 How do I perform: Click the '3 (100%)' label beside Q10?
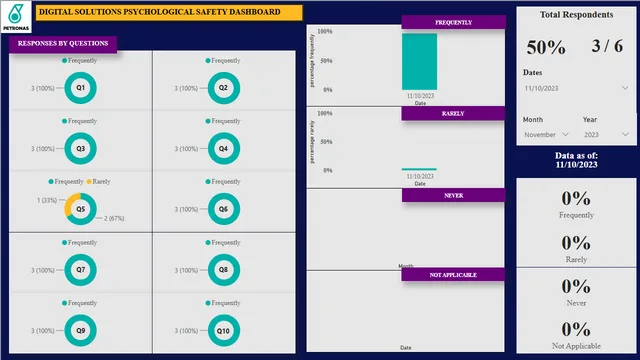coord(186,331)
